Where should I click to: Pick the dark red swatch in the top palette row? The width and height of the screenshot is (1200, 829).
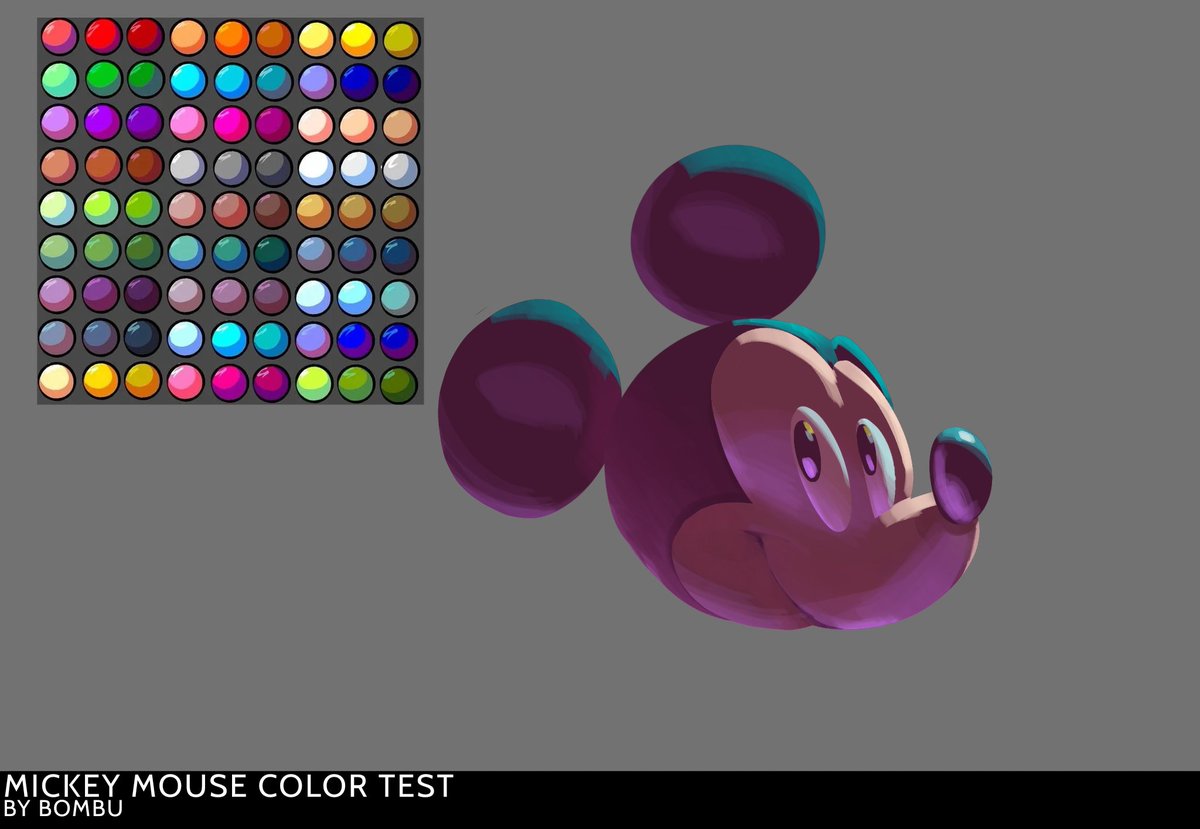[x=145, y=37]
